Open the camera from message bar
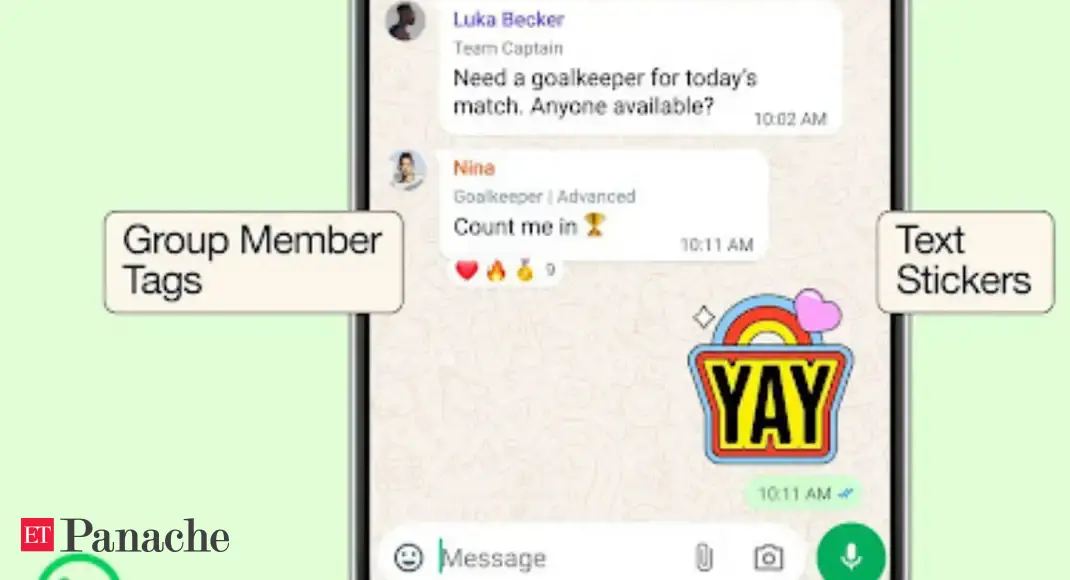The image size is (1070, 580). tap(768, 557)
